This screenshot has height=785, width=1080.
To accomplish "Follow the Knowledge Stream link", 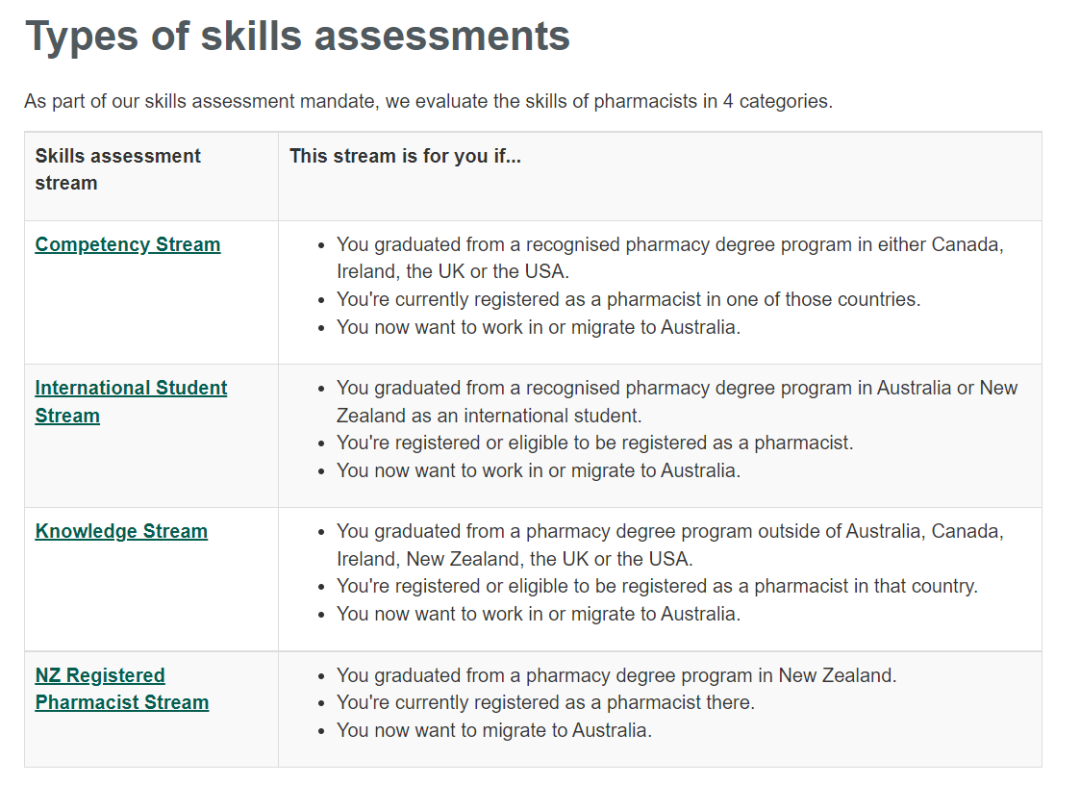I will pyautogui.click(x=121, y=531).
